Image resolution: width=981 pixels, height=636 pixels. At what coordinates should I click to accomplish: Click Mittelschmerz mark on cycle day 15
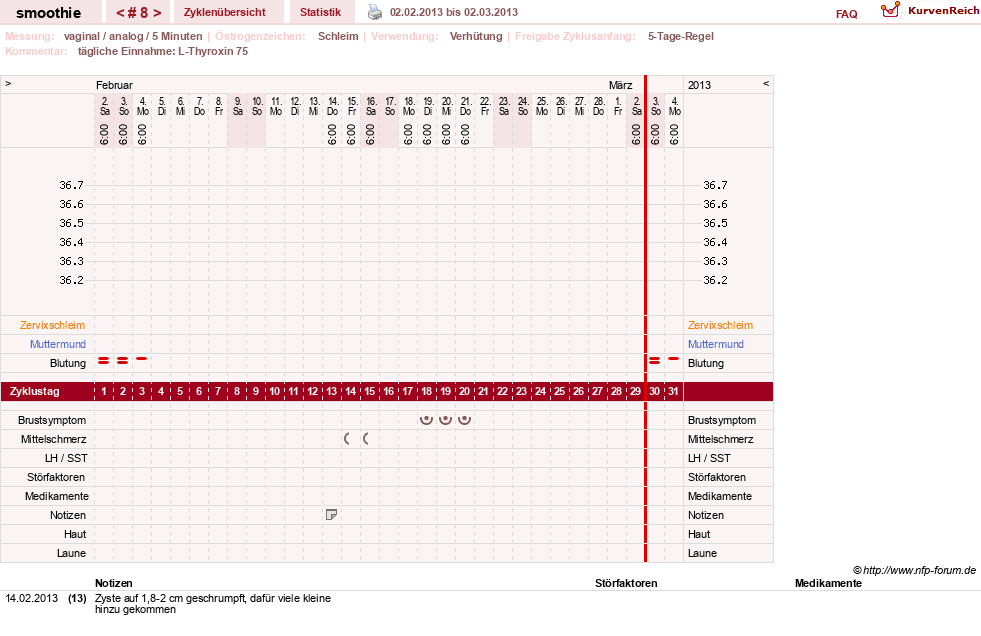pyautogui.click(x=366, y=439)
